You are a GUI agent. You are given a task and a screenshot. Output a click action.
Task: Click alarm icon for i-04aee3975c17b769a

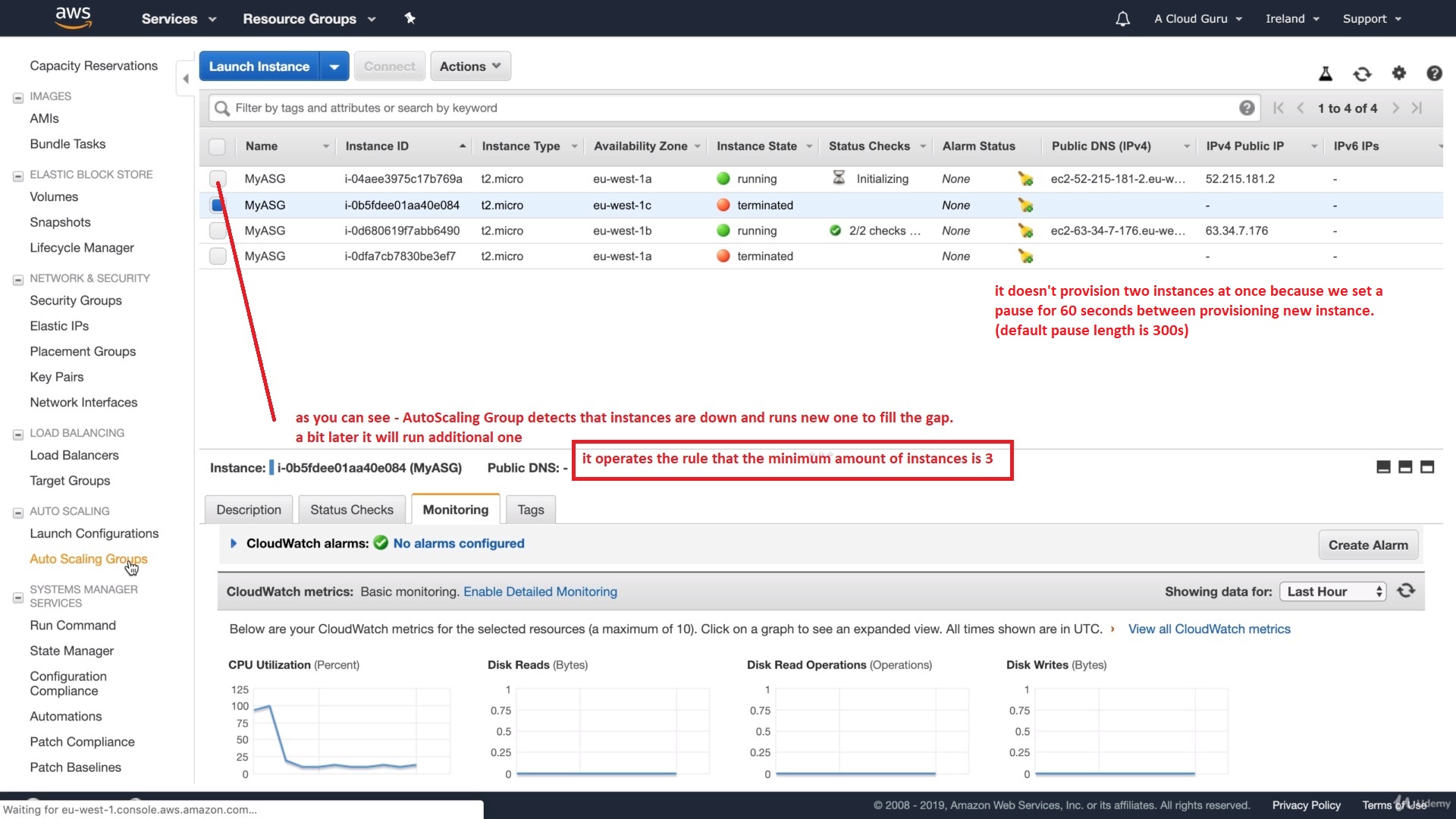coord(1025,179)
